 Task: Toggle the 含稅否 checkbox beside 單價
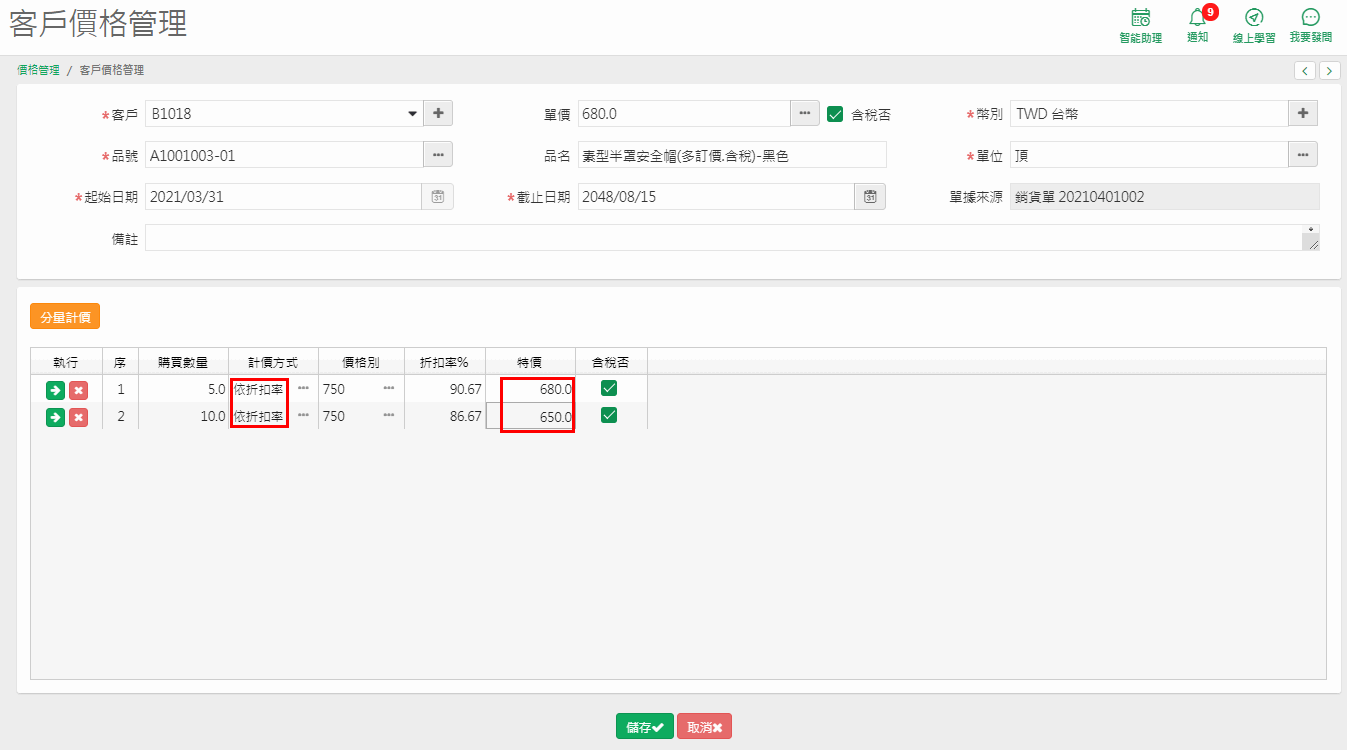836,113
